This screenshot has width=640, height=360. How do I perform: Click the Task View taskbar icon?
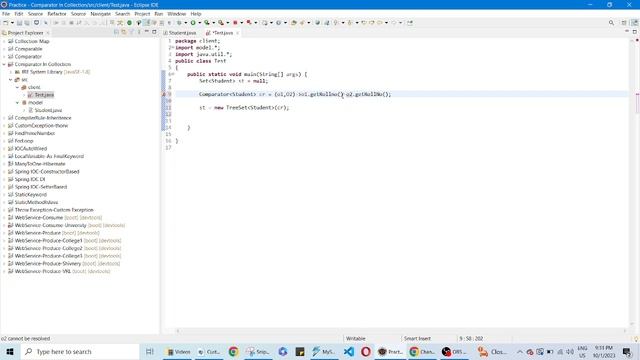pyautogui.click(x=149, y=351)
